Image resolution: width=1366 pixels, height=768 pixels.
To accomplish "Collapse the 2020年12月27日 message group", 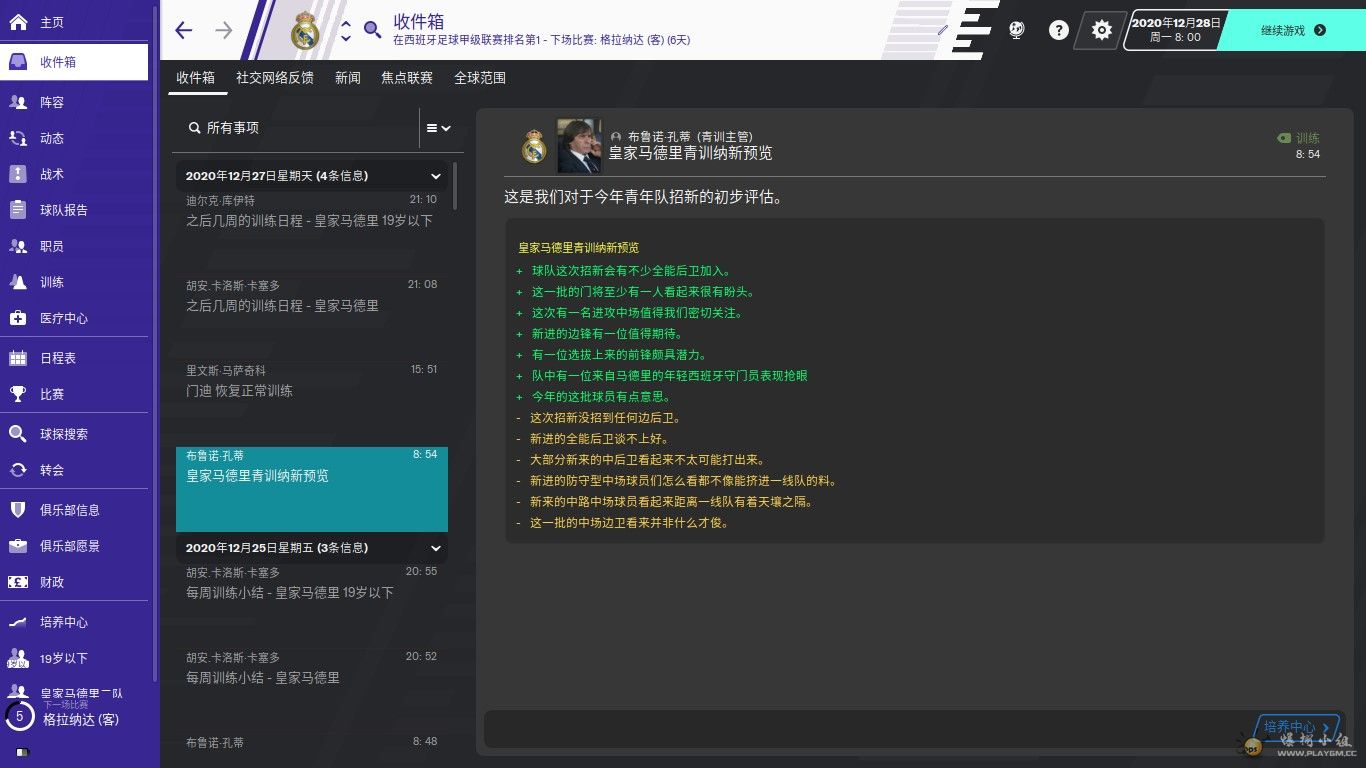I will click(x=436, y=176).
